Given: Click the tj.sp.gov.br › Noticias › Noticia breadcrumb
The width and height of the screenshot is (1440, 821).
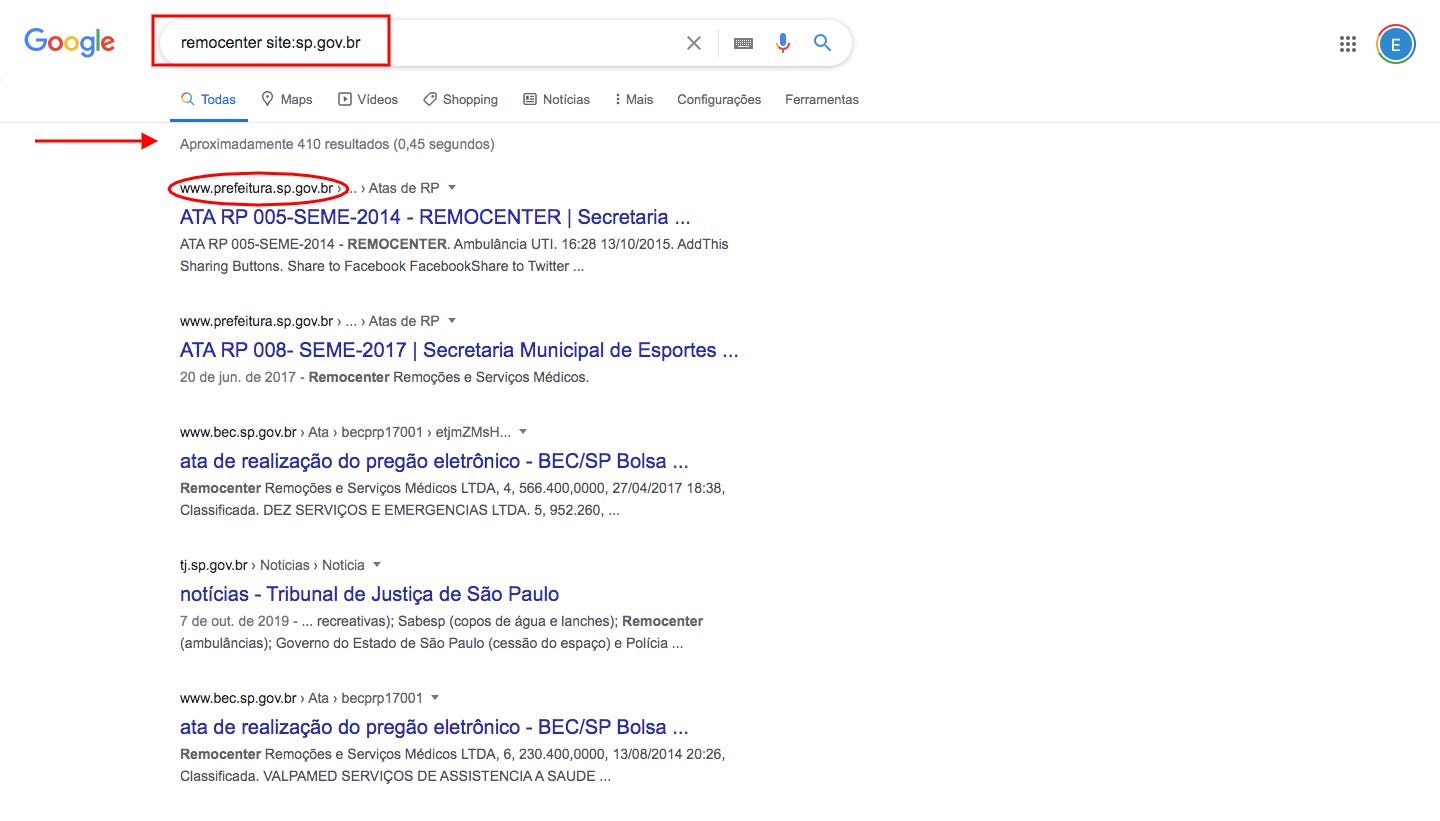Looking at the screenshot, I should coord(272,565).
